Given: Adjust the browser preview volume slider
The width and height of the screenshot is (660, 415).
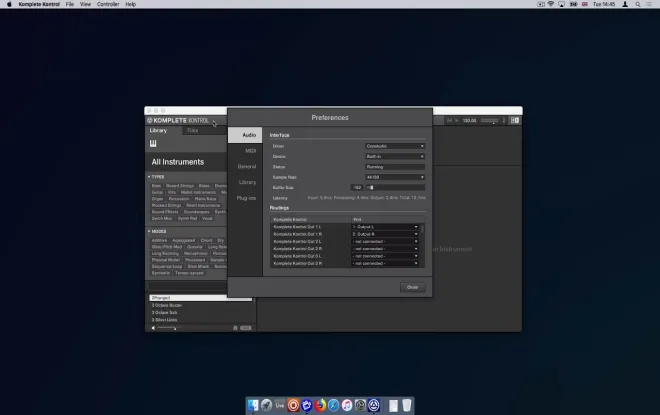Looking at the screenshot, I should (167, 328).
